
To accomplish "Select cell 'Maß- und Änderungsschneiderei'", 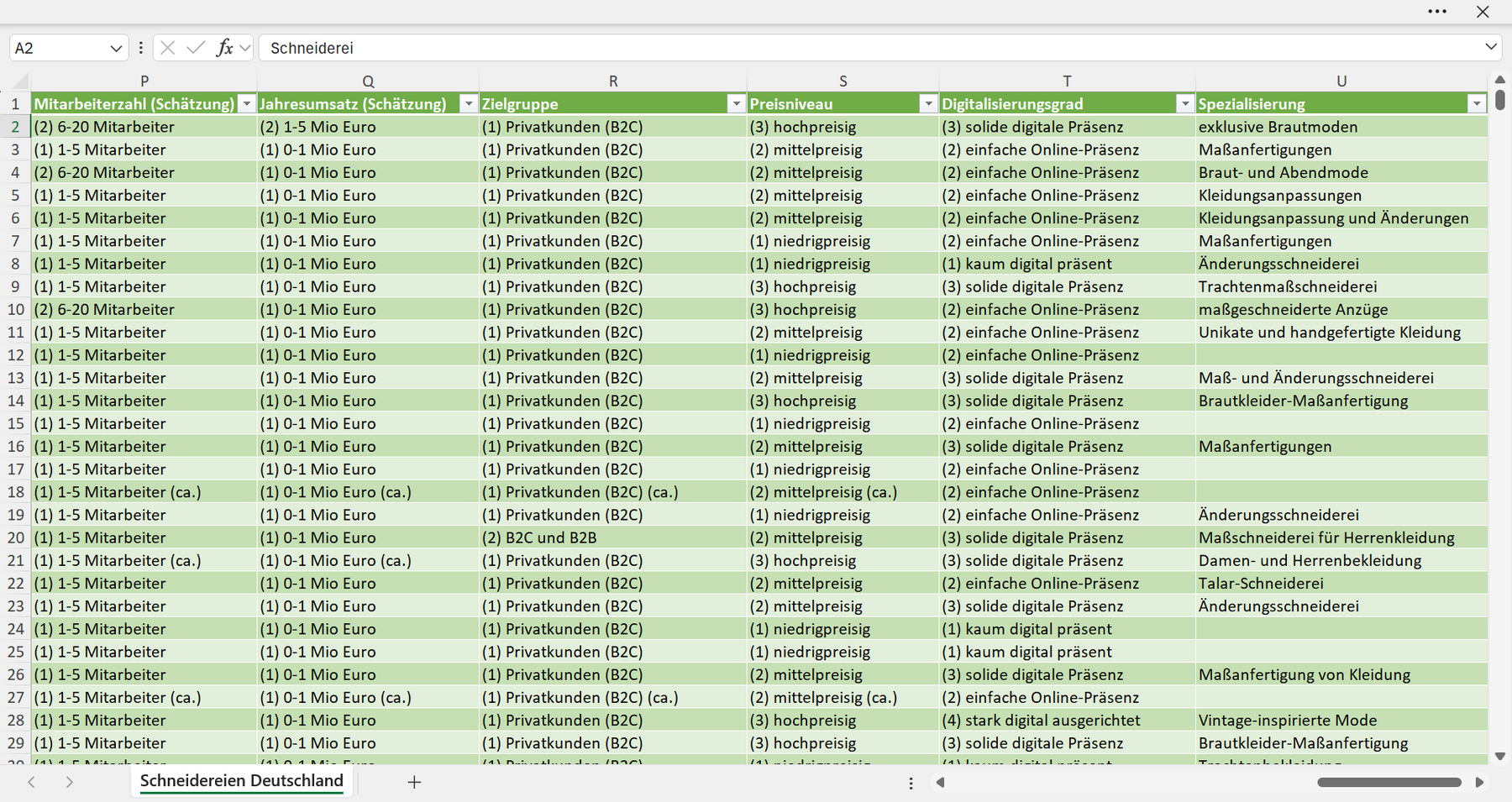I will pos(1341,379).
